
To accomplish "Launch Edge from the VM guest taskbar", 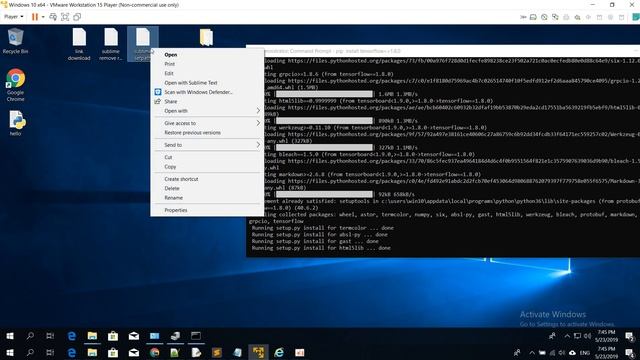I will point(72,336).
